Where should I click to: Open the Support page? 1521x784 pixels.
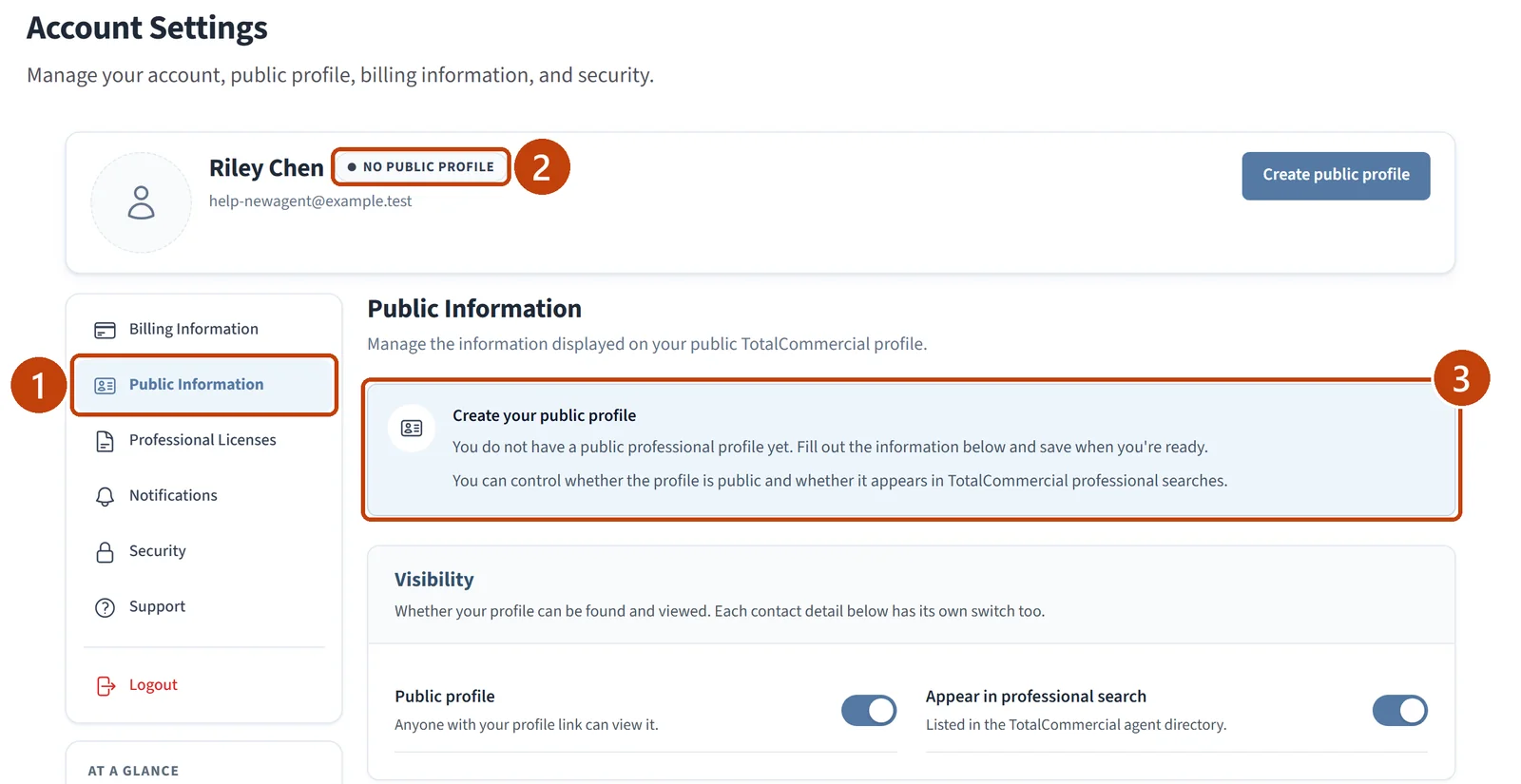click(x=204, y=606)
